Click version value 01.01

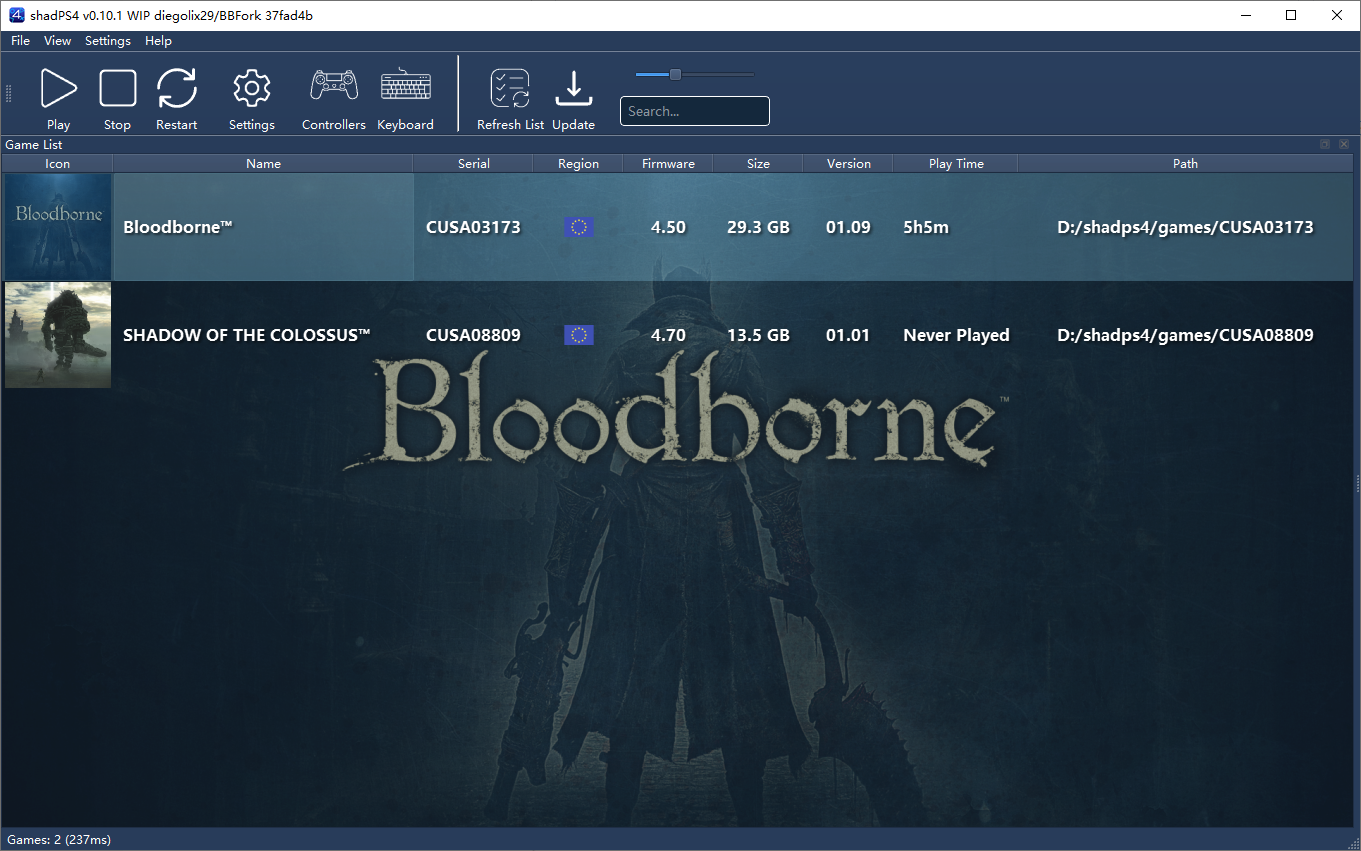(848, 335)
